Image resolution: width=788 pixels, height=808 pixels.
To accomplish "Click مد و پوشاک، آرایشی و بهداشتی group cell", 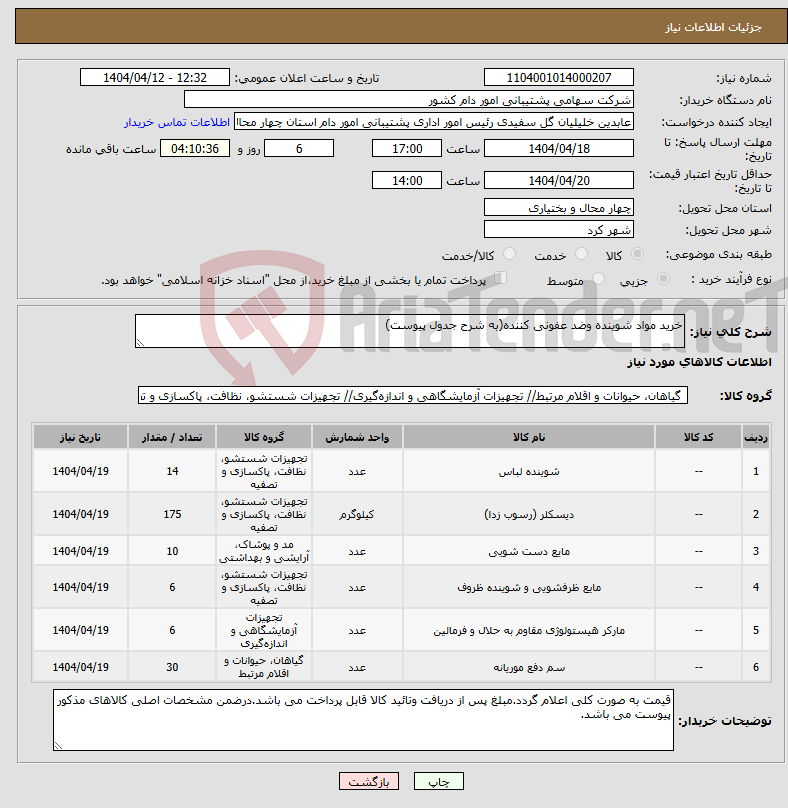I will [x=264, y=551].
